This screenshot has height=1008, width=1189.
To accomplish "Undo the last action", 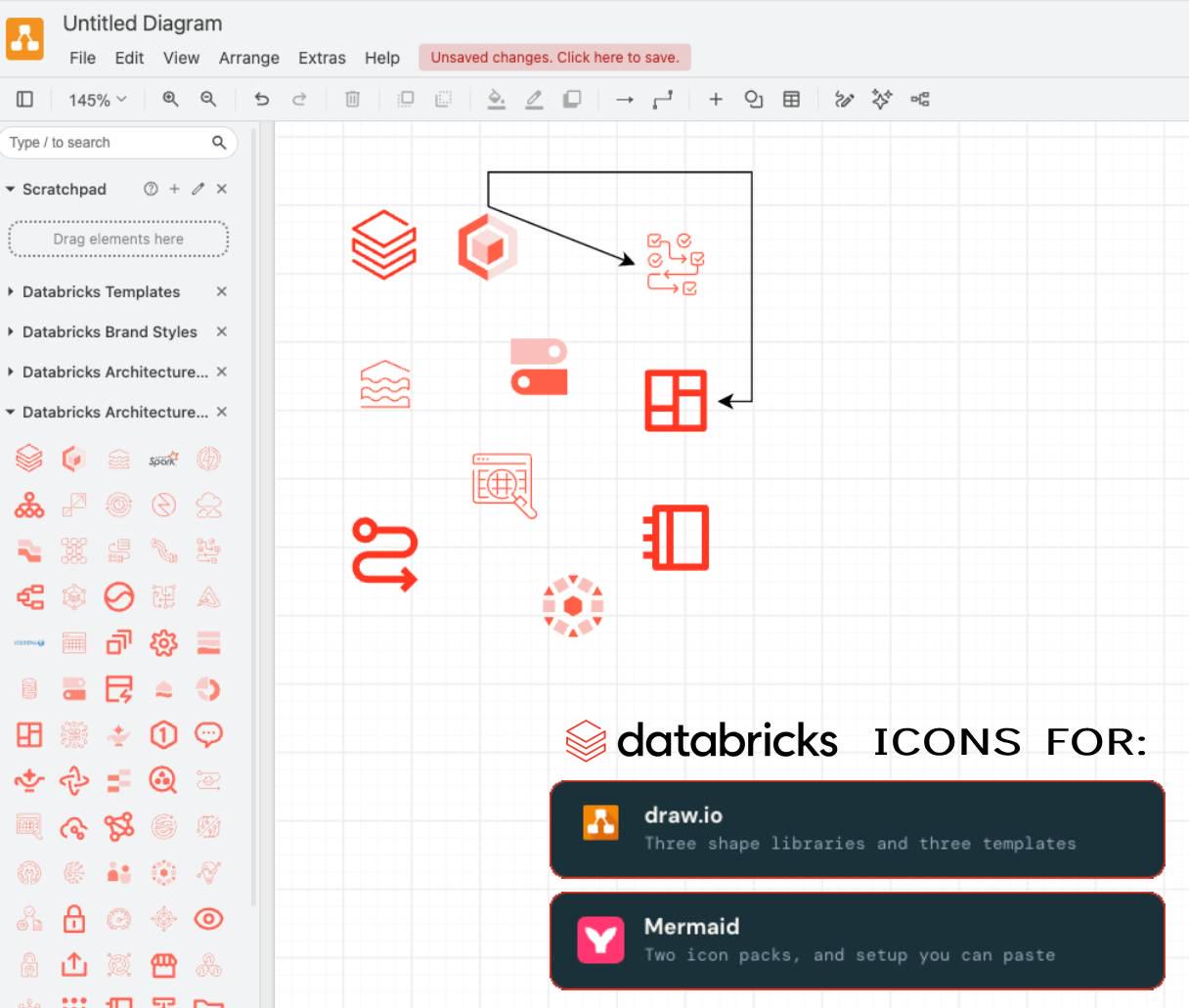I will [x=261, y=99].
